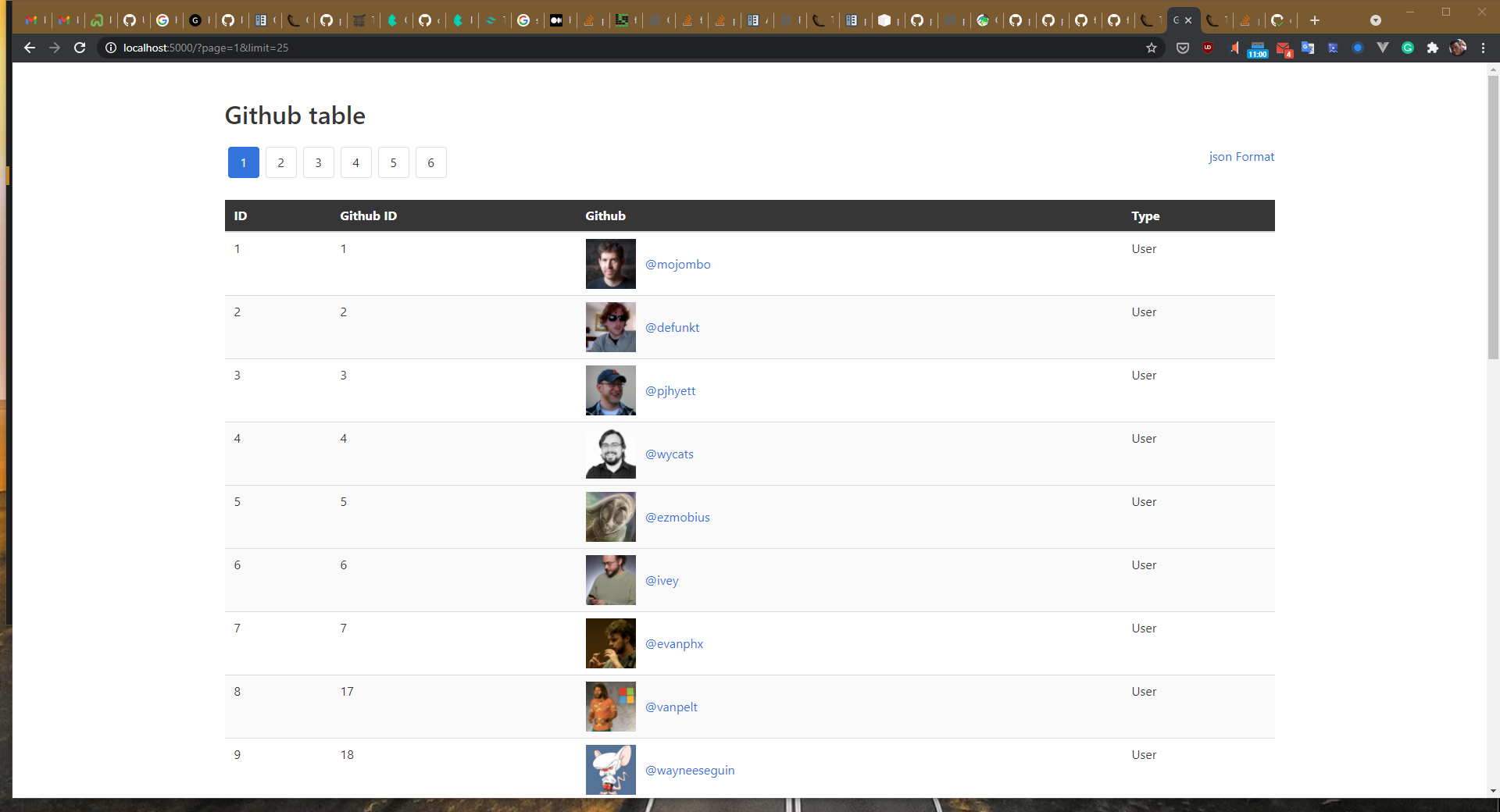Screen dimensions: 1500x812
Task: Click the scrollbar down arrow
Action: click(x=1493, y=791)
